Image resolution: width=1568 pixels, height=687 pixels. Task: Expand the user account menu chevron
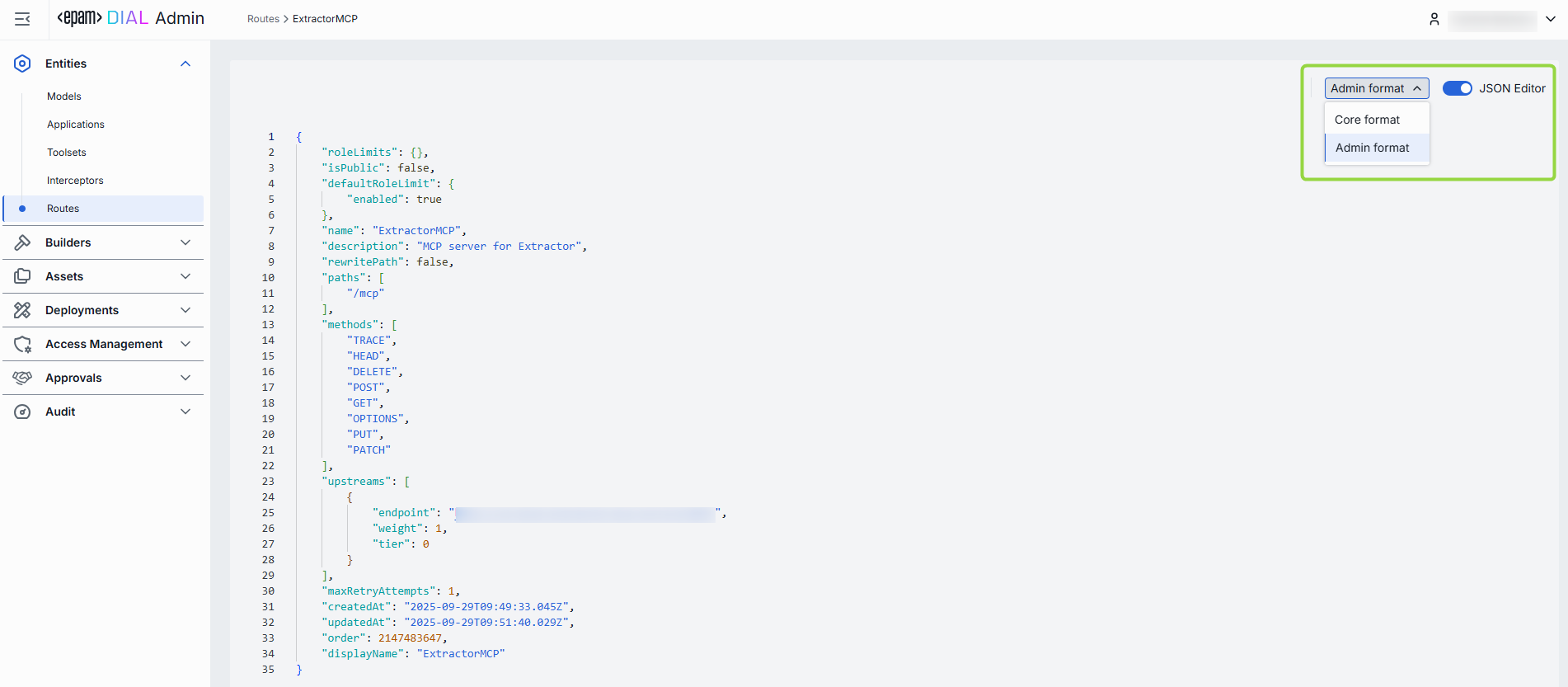tap(1551, 19)
